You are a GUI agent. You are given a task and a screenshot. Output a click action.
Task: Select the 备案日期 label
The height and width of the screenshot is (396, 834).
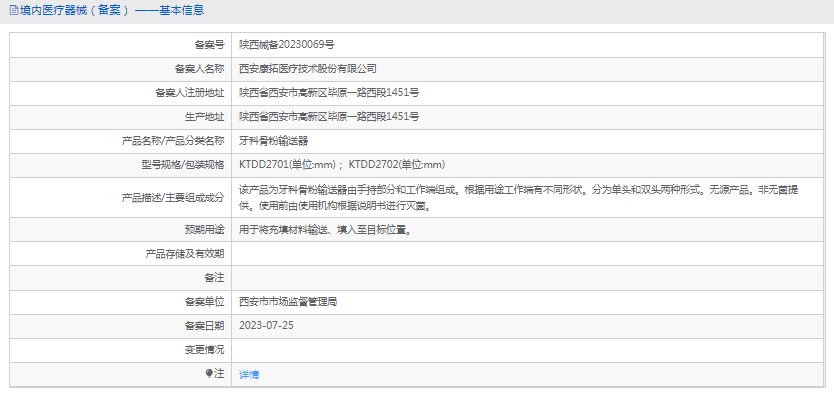tap(204, 326)
